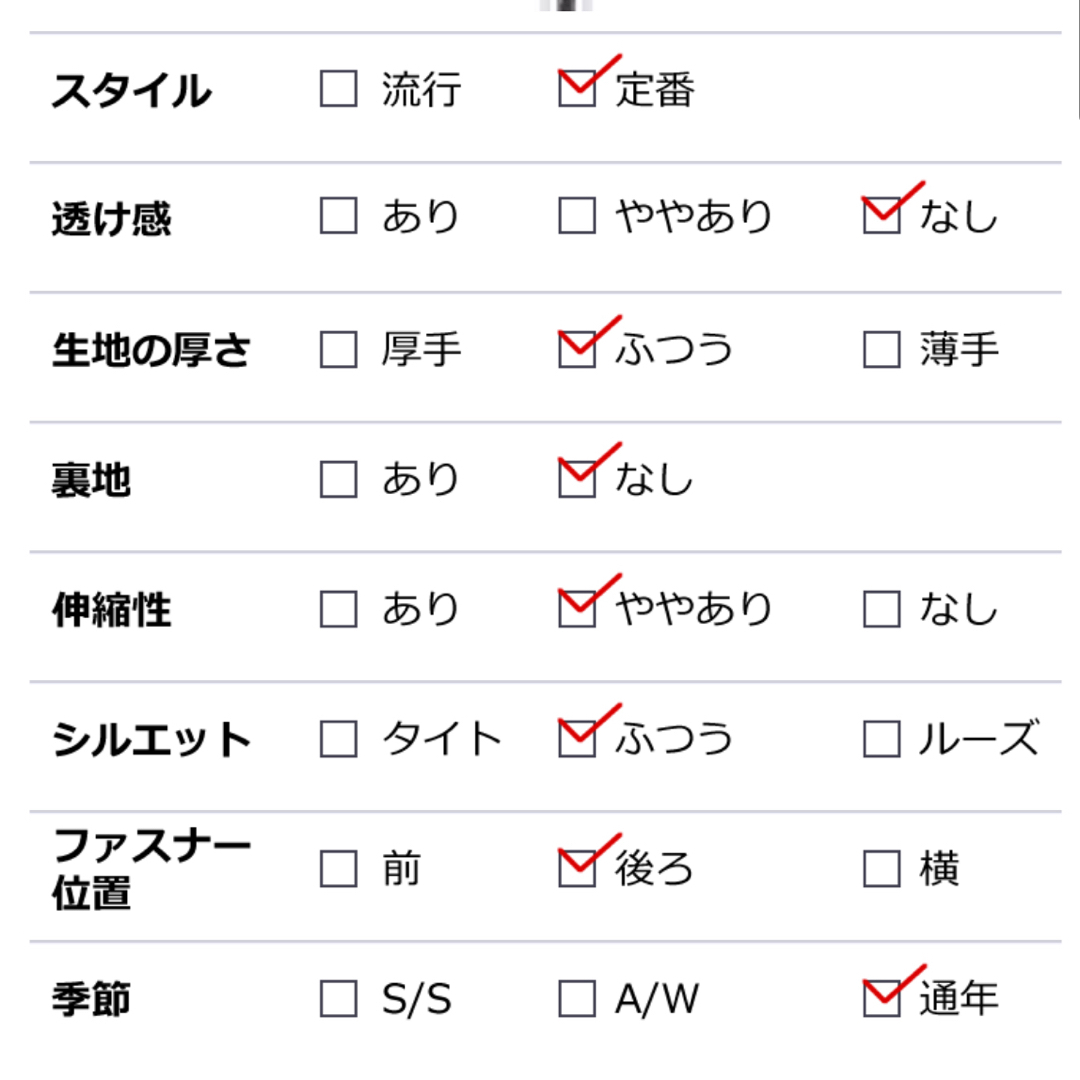Select ややあり checkbox for 透け感
Viewport: 1080px width, 1080px height.
point(577,216)
